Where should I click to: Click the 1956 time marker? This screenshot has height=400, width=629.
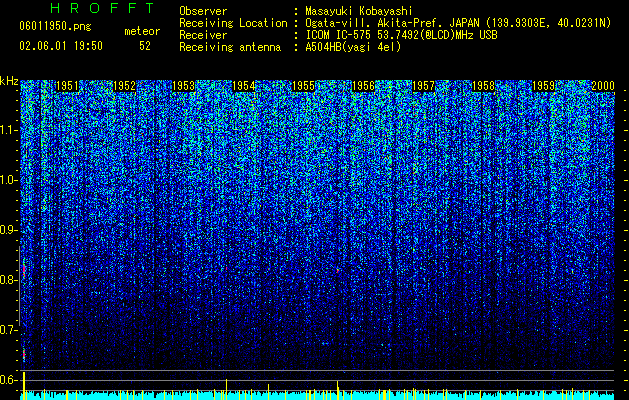[363, 86]
